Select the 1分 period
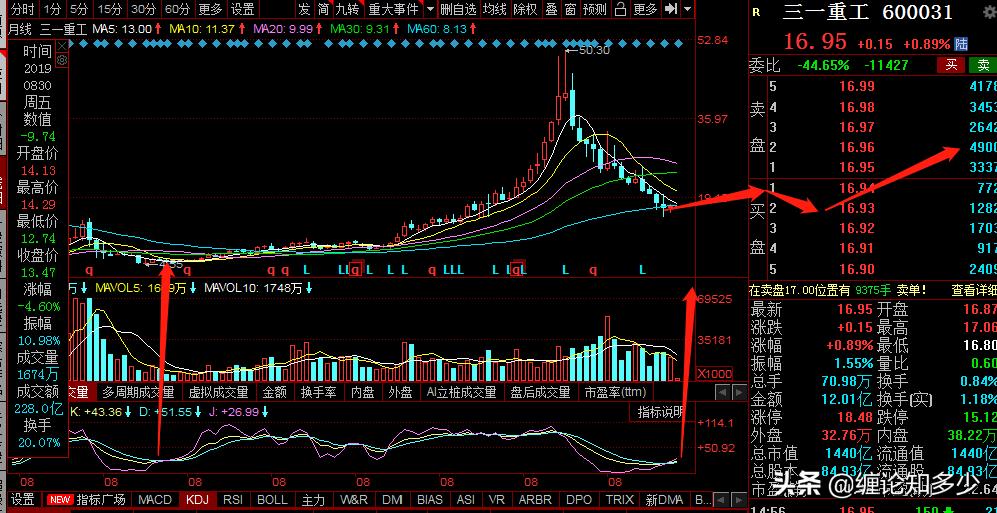The height and width of the screenshot is (513, 997). 53,9
